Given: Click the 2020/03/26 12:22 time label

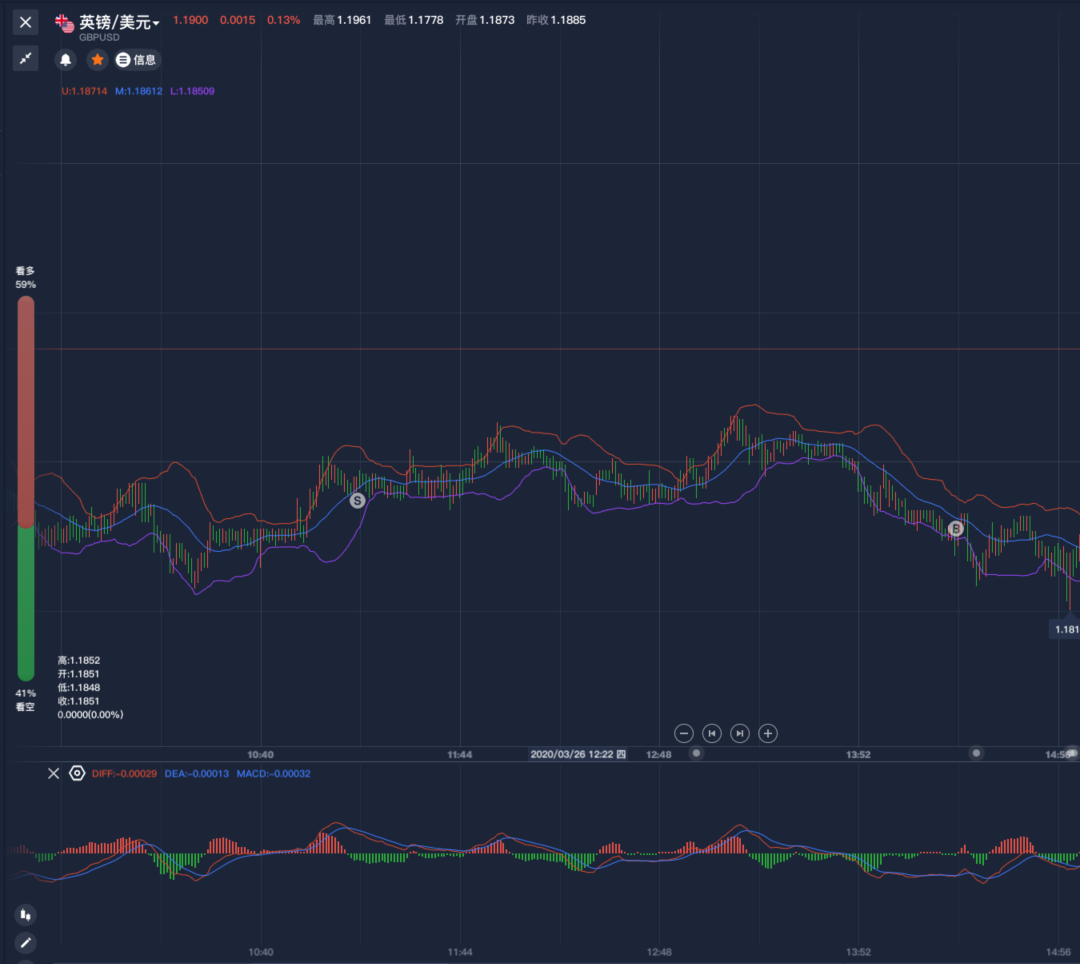Looking at the screenshot, I should (578, 754).
